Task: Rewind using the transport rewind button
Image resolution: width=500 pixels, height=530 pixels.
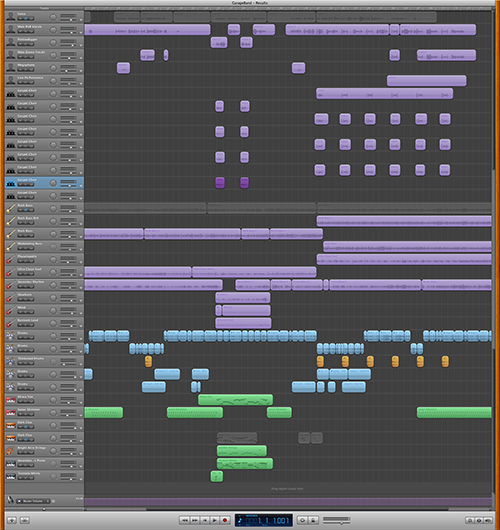Action: pyautogui.click(x=185, y=520)
